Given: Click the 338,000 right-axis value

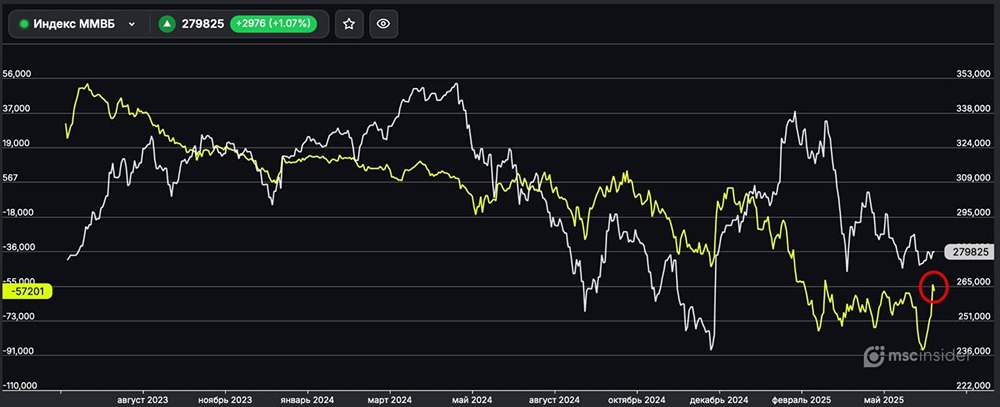Looking at the screenshot, I should 974,110.
